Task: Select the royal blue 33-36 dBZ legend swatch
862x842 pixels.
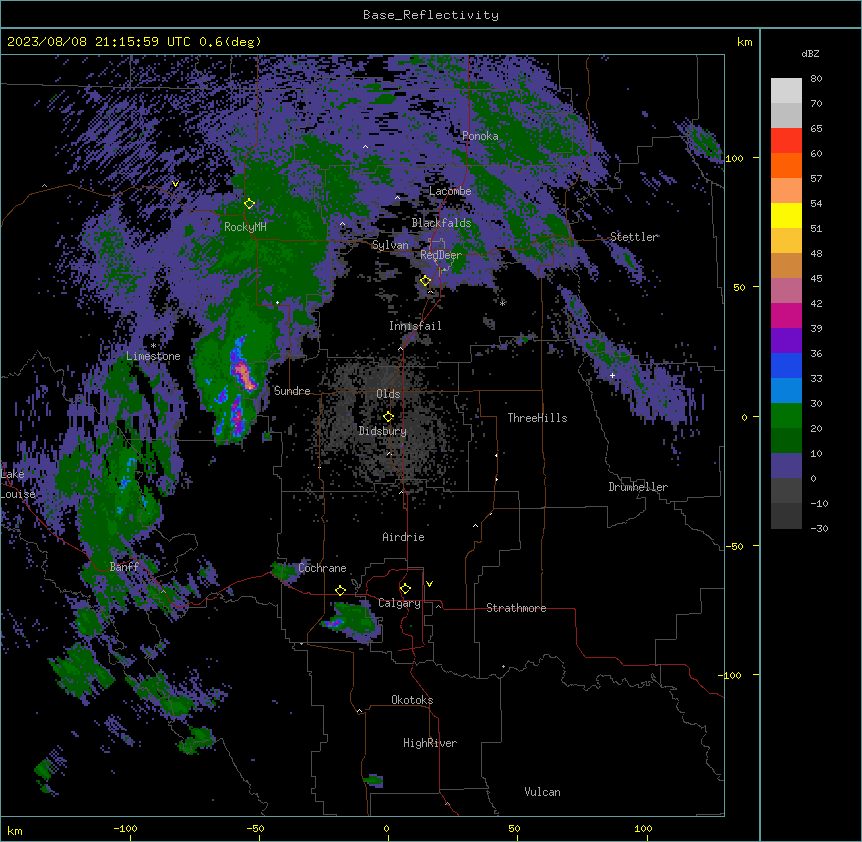Action: click(786, 365)
